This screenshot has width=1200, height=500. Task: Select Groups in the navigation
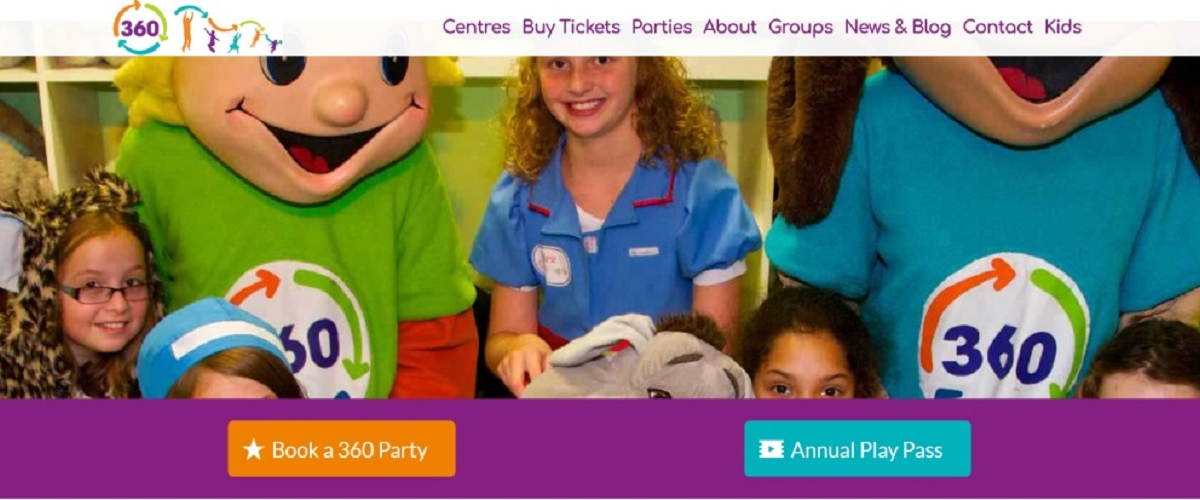point(800,27)
